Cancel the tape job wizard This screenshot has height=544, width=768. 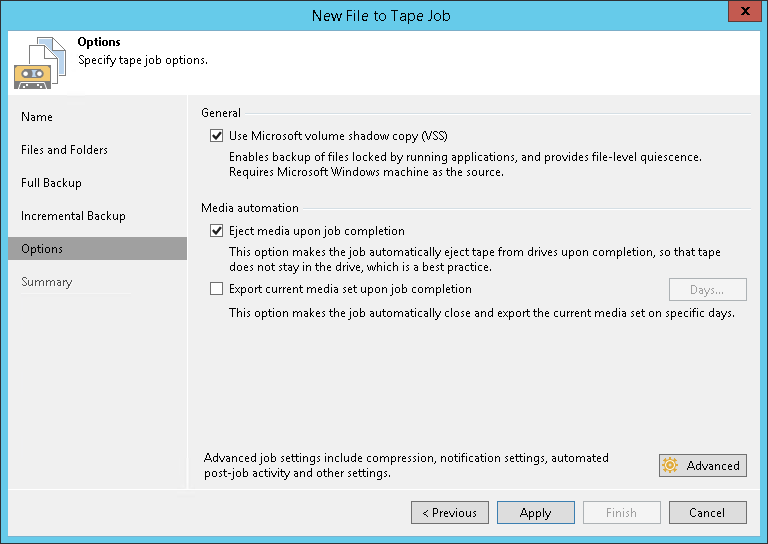pyautogui.click(x=707, y=513)
